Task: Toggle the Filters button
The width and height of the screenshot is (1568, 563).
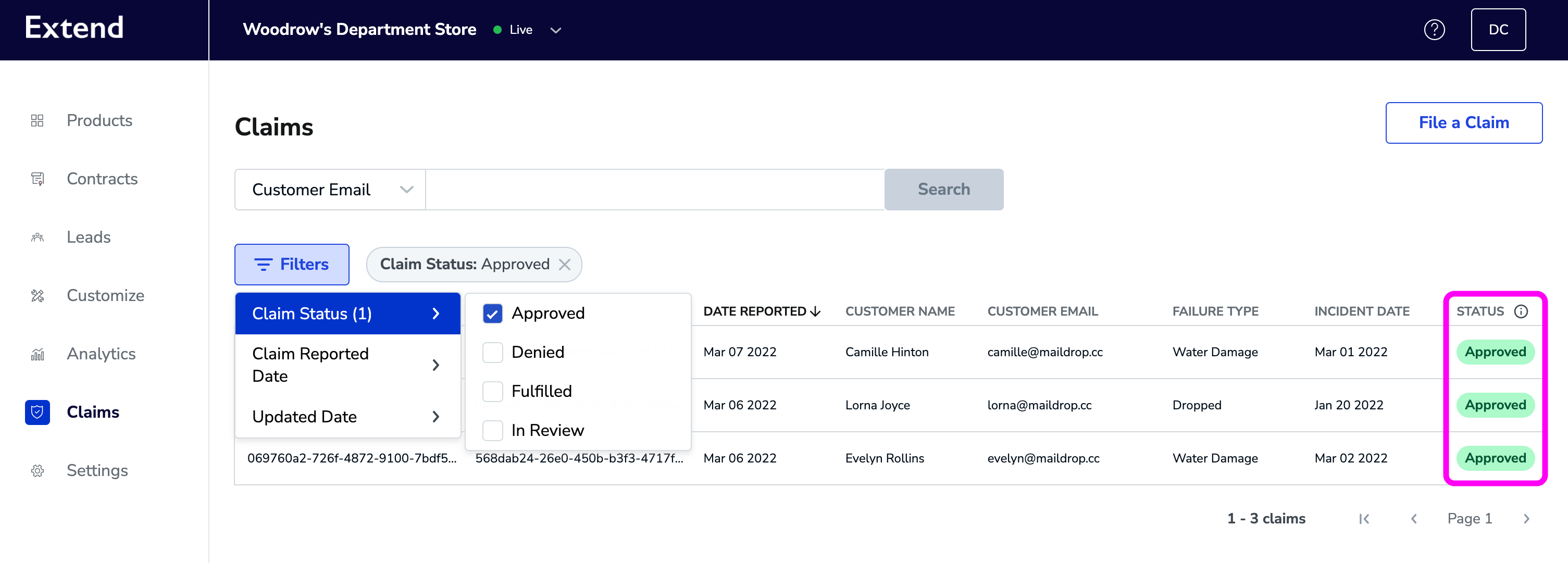Action: point(292,265)
